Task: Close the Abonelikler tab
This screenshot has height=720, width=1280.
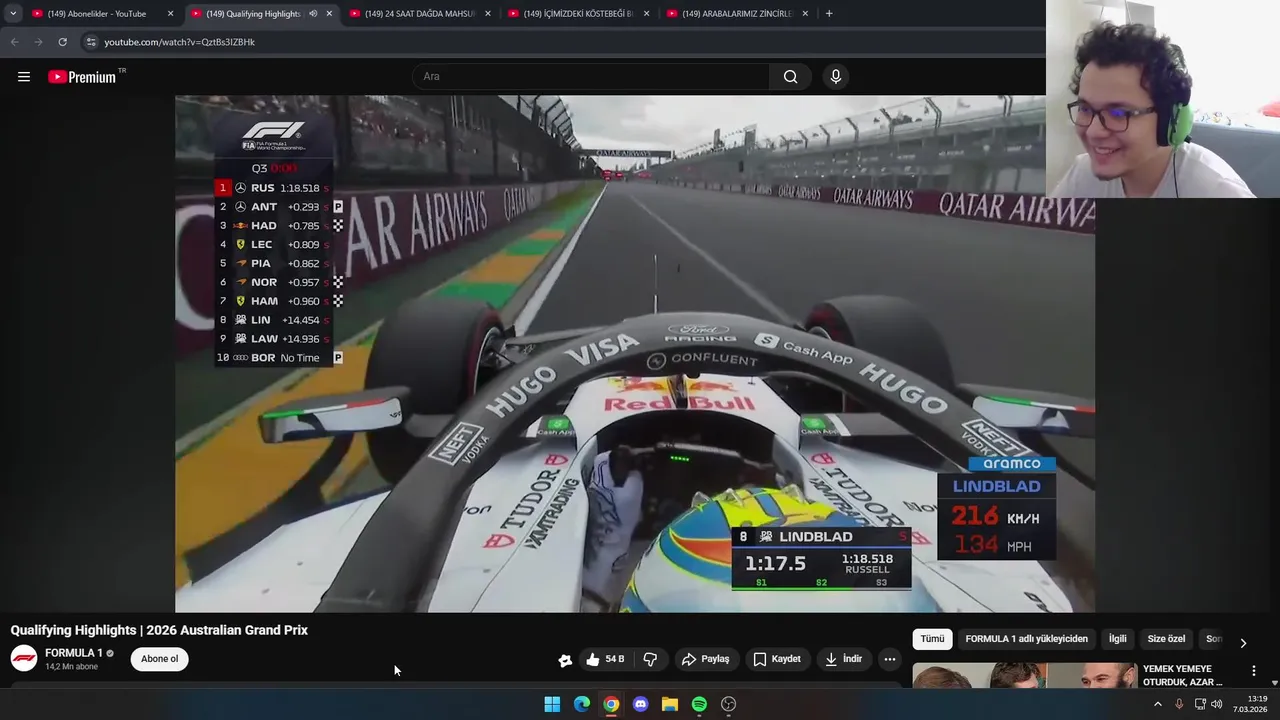Action: tap(170, 14)
